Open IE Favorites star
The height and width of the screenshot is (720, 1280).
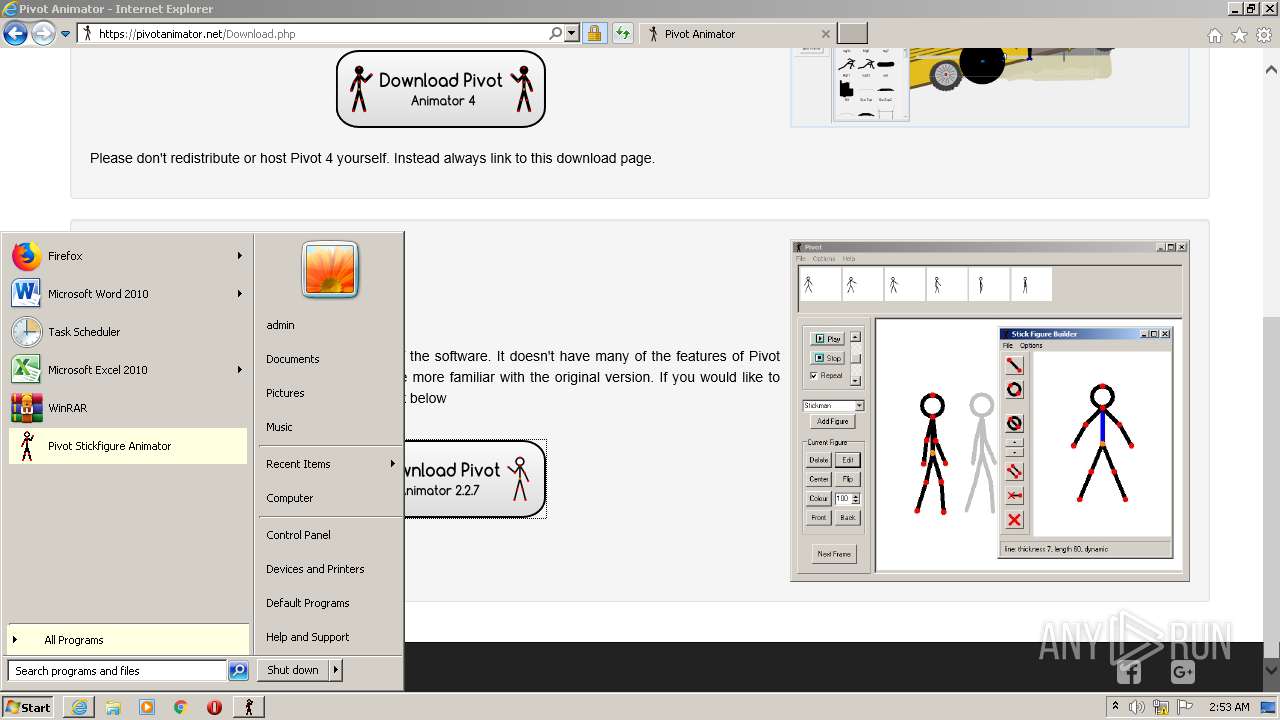1239,35
